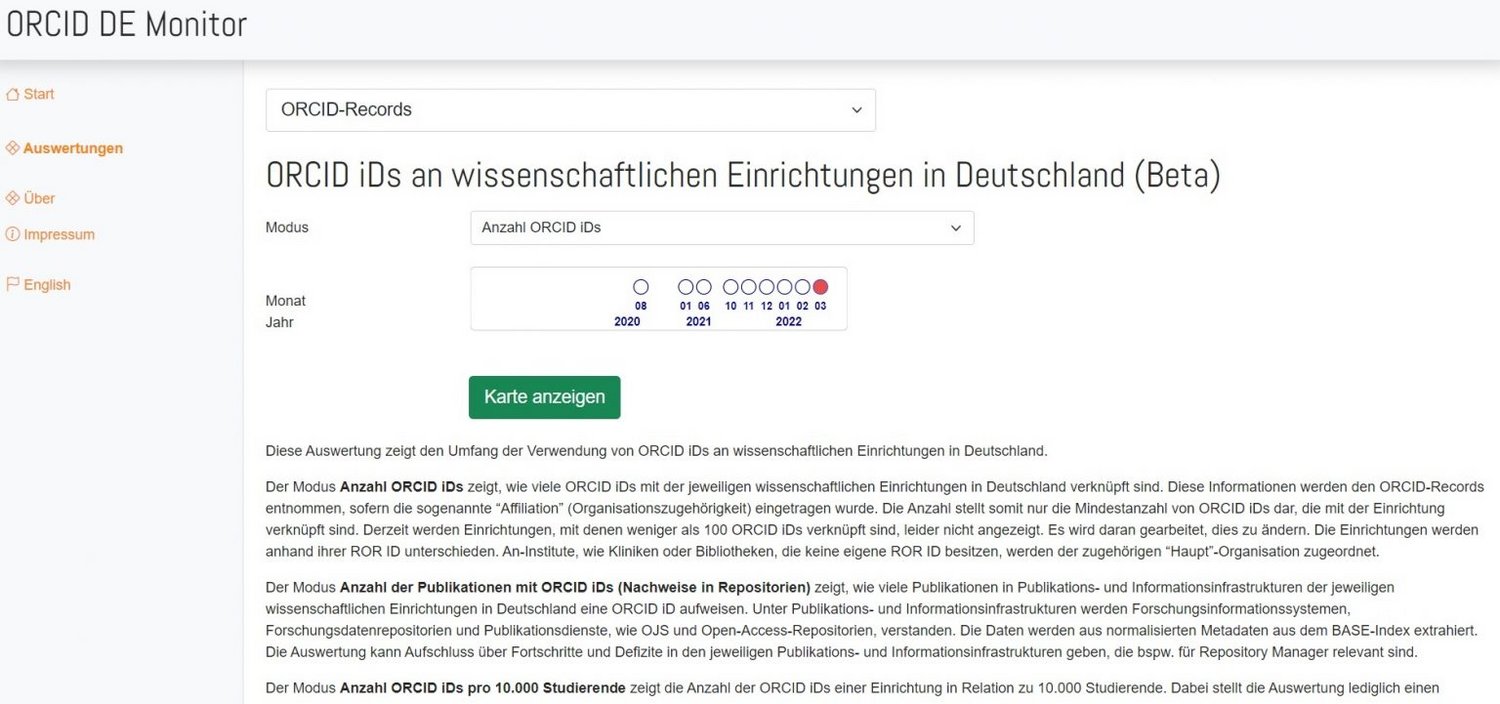Open the ORCID-Records dropdown
The image size is (1500, 704).
click(x=570, y=110)
